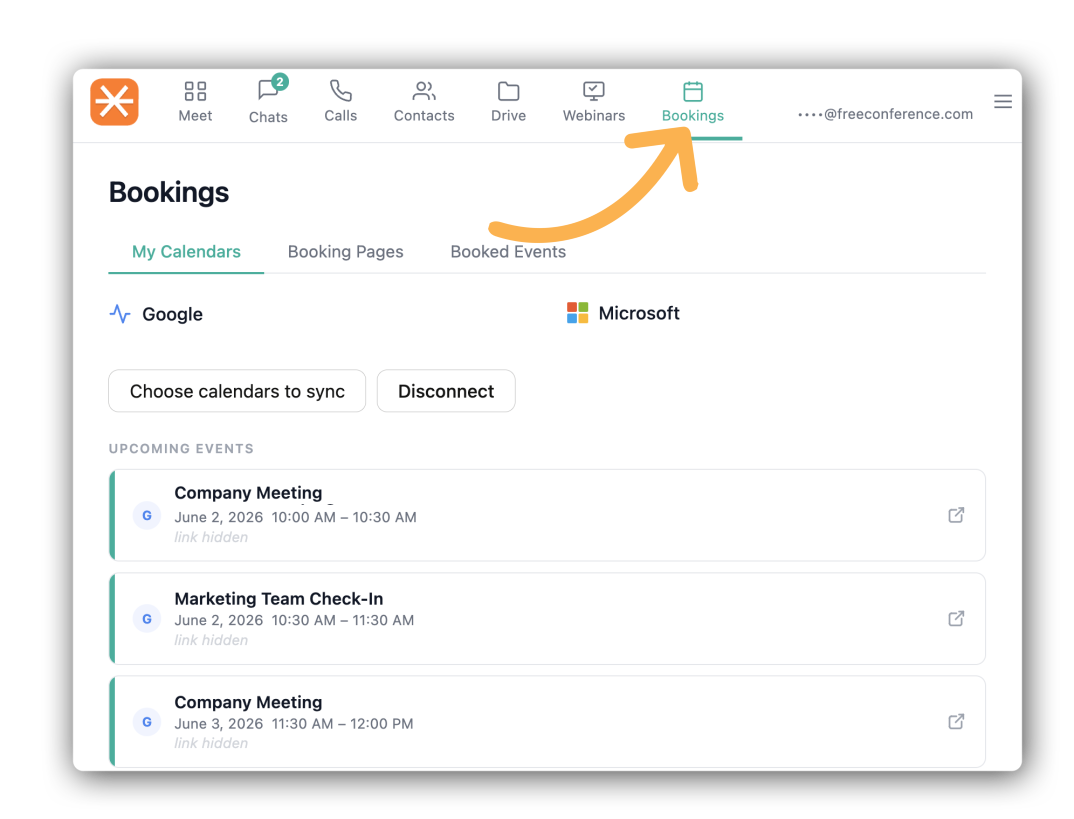Open Marketing Team Check-In external link icon
This screenshot has height=819, width=1074.
(956, 618)
